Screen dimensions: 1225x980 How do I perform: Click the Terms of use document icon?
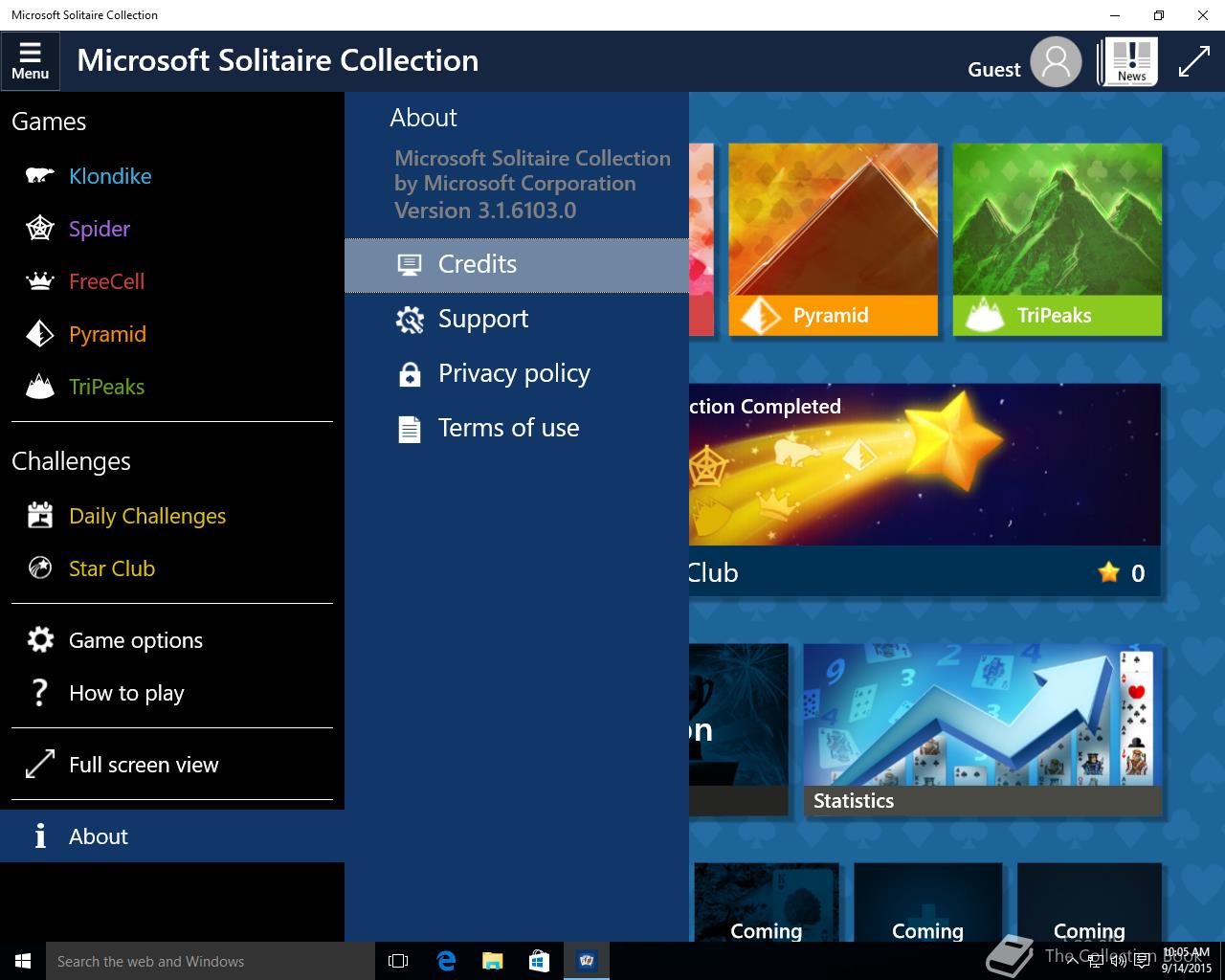coord(410,429)
